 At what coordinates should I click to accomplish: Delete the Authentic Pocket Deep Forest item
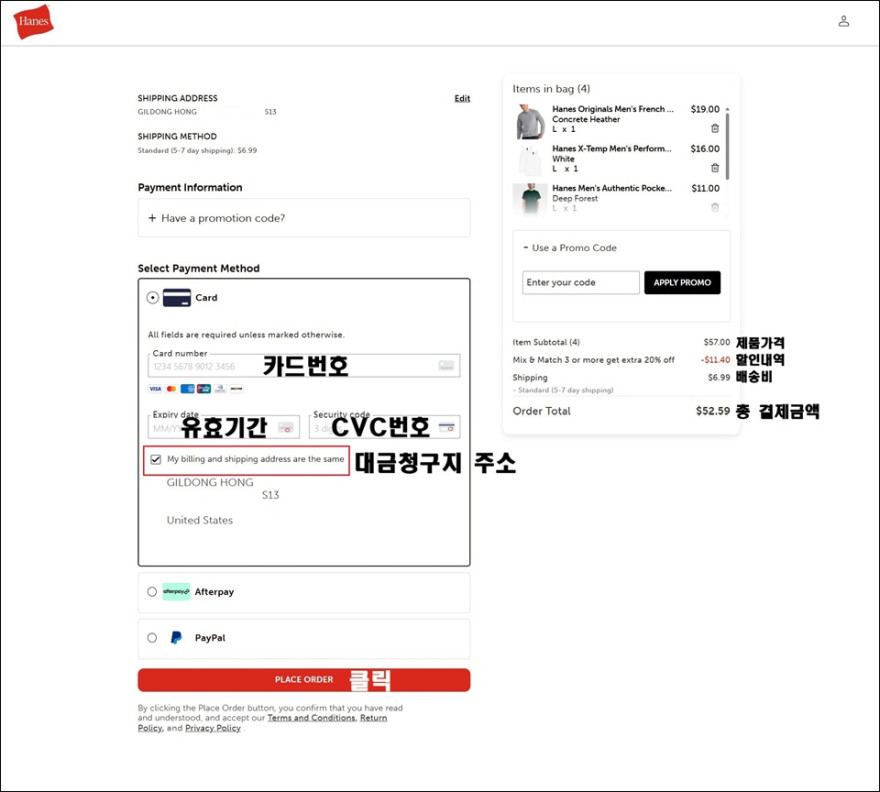715,207
